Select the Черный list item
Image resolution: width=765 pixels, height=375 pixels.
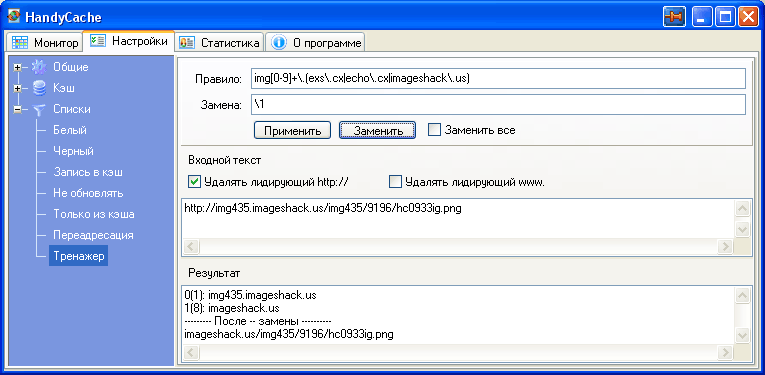click(73, 151)
